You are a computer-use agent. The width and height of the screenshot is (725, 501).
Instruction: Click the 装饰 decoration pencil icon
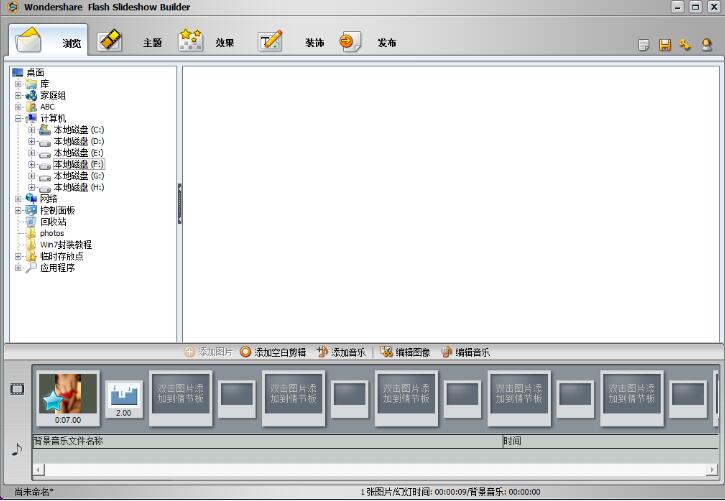click(x=270, y=41)
